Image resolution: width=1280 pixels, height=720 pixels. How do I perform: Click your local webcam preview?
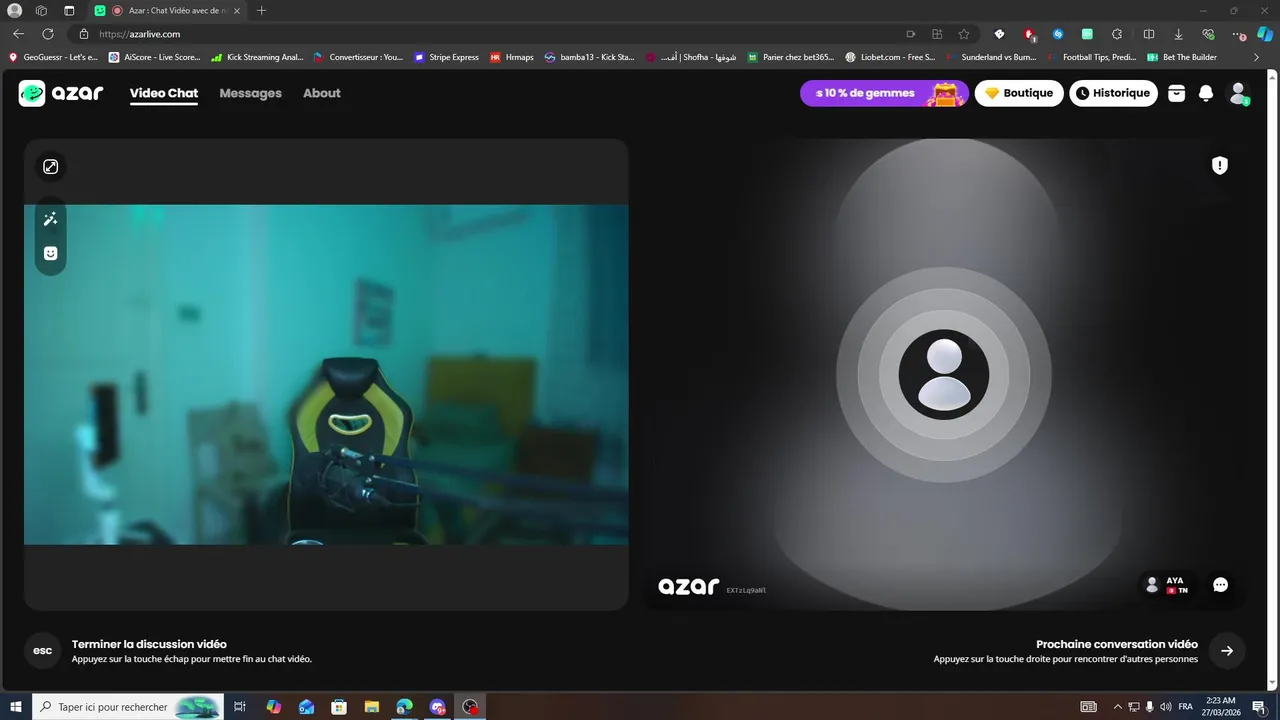coord(326,375)
